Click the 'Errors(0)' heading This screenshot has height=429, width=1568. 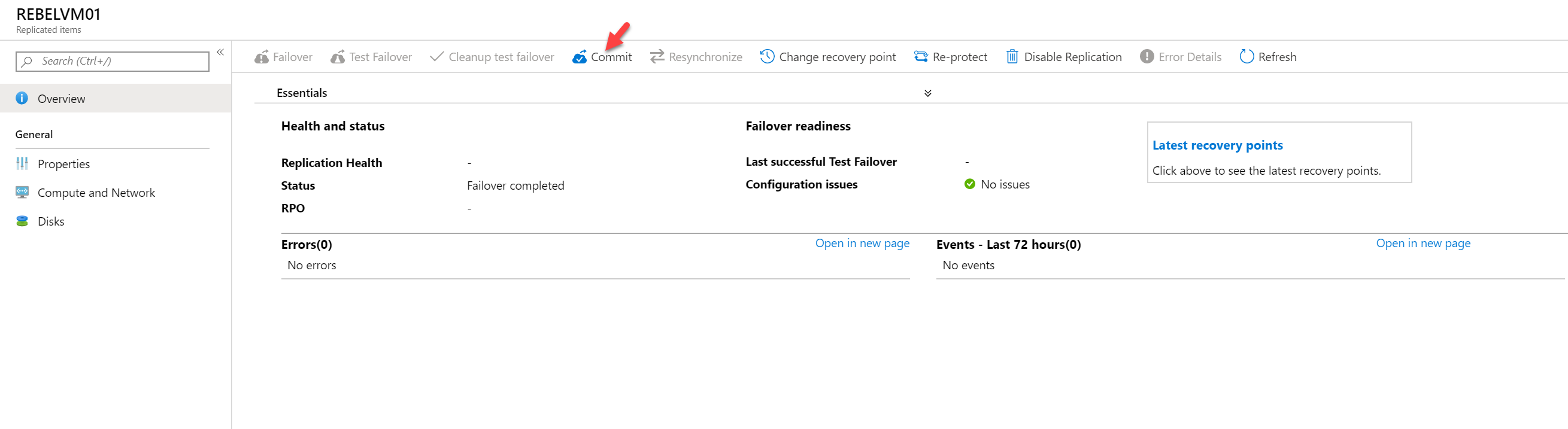click(306, 245)
